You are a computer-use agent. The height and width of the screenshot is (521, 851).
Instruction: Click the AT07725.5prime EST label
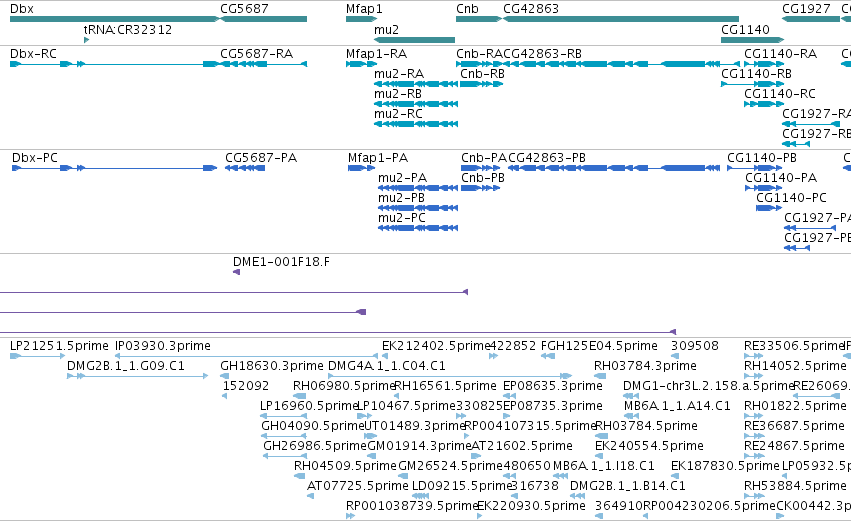pyautogui.click(x=358, y=487)
